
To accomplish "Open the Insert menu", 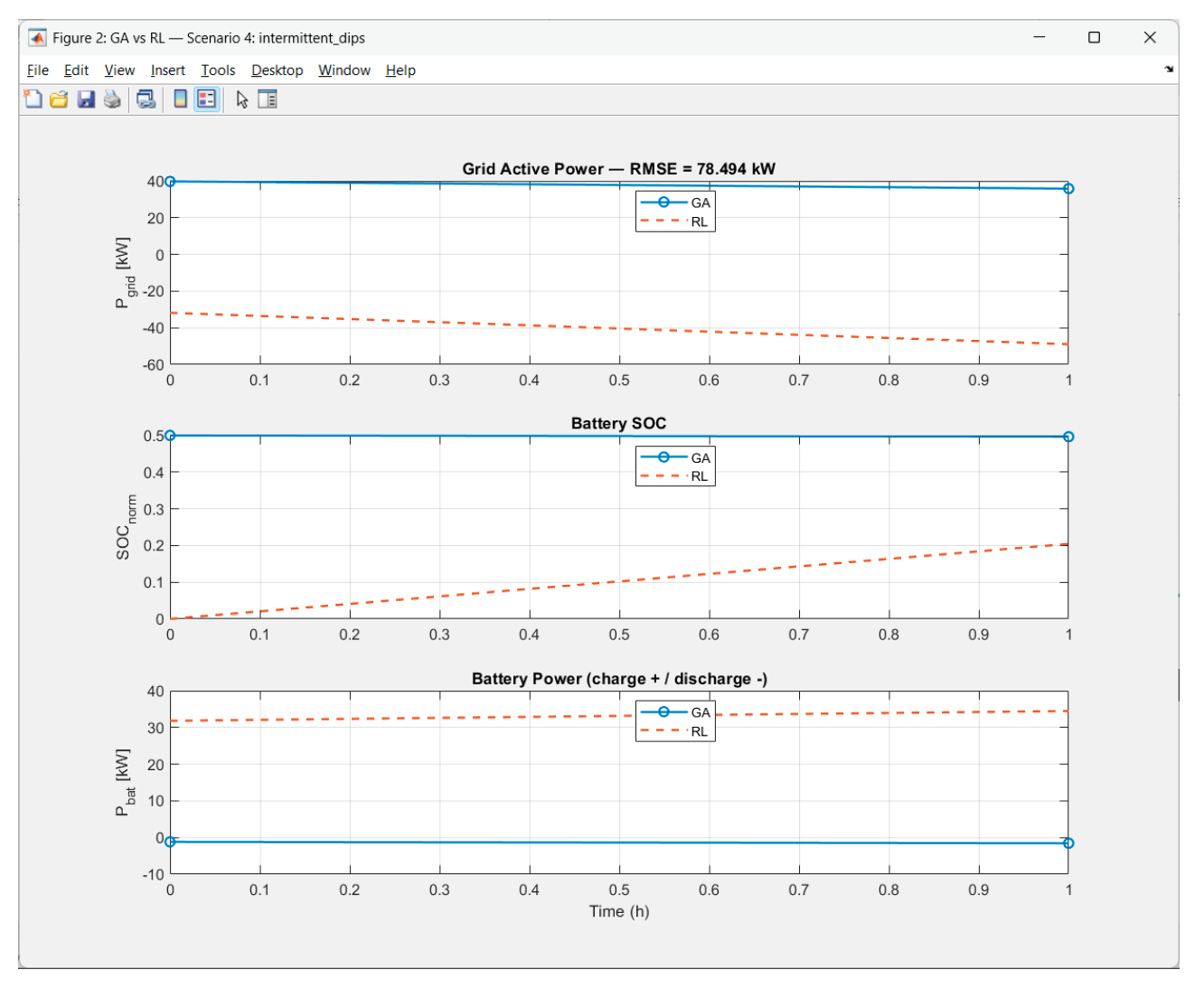I will tap(167, 71).
